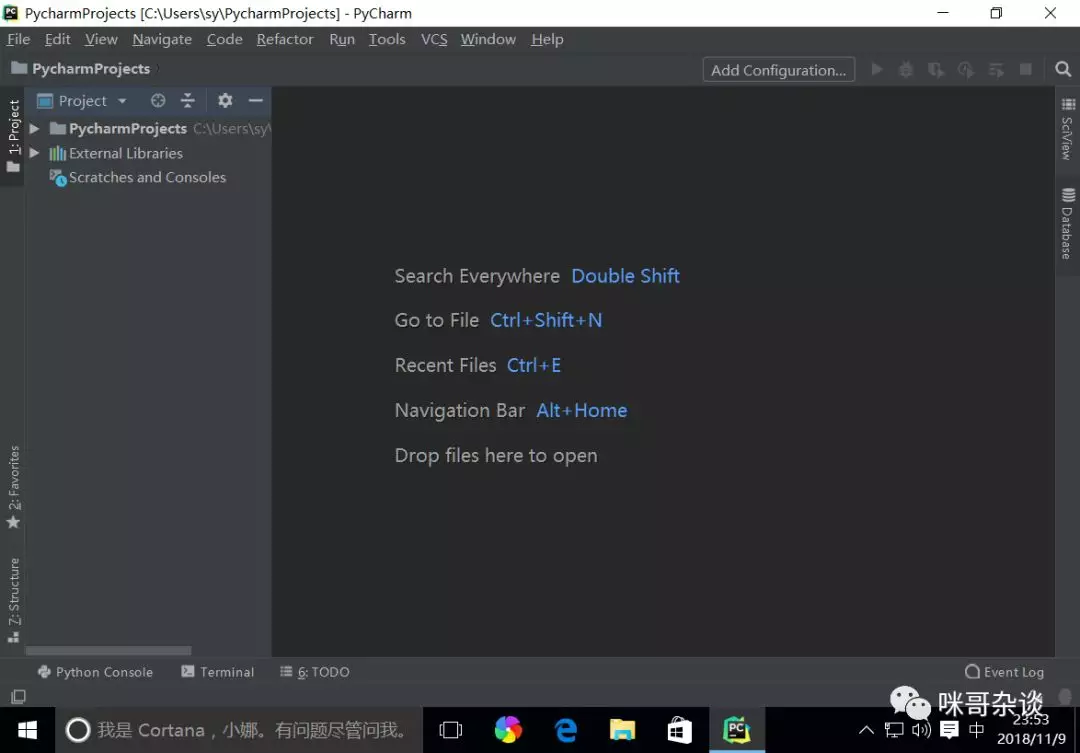Open File Explorer from the taskbar

tap(622, 730)
